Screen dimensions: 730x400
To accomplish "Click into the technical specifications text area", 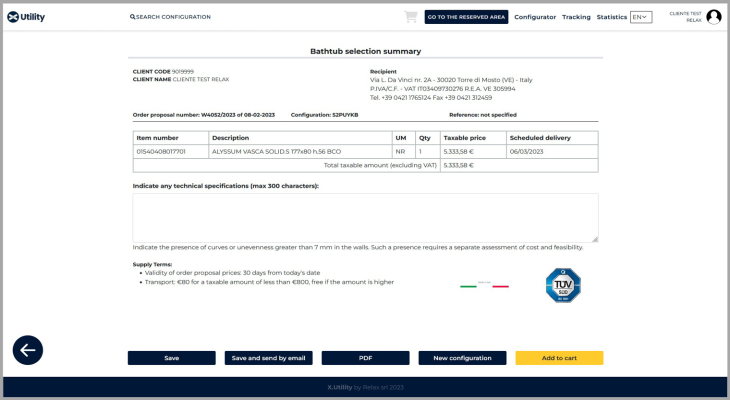I will tap(365, 218).
